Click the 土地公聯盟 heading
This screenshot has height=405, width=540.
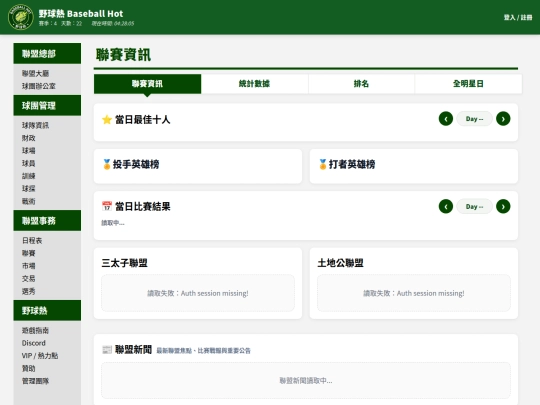[x=340, y=263]
